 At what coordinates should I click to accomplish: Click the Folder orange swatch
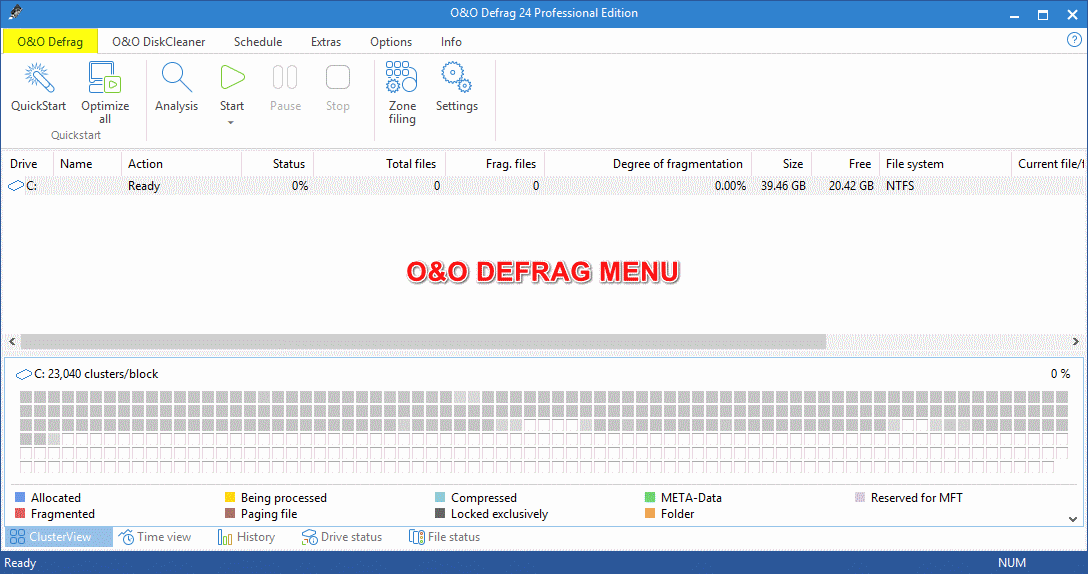(x=650, y=513)
